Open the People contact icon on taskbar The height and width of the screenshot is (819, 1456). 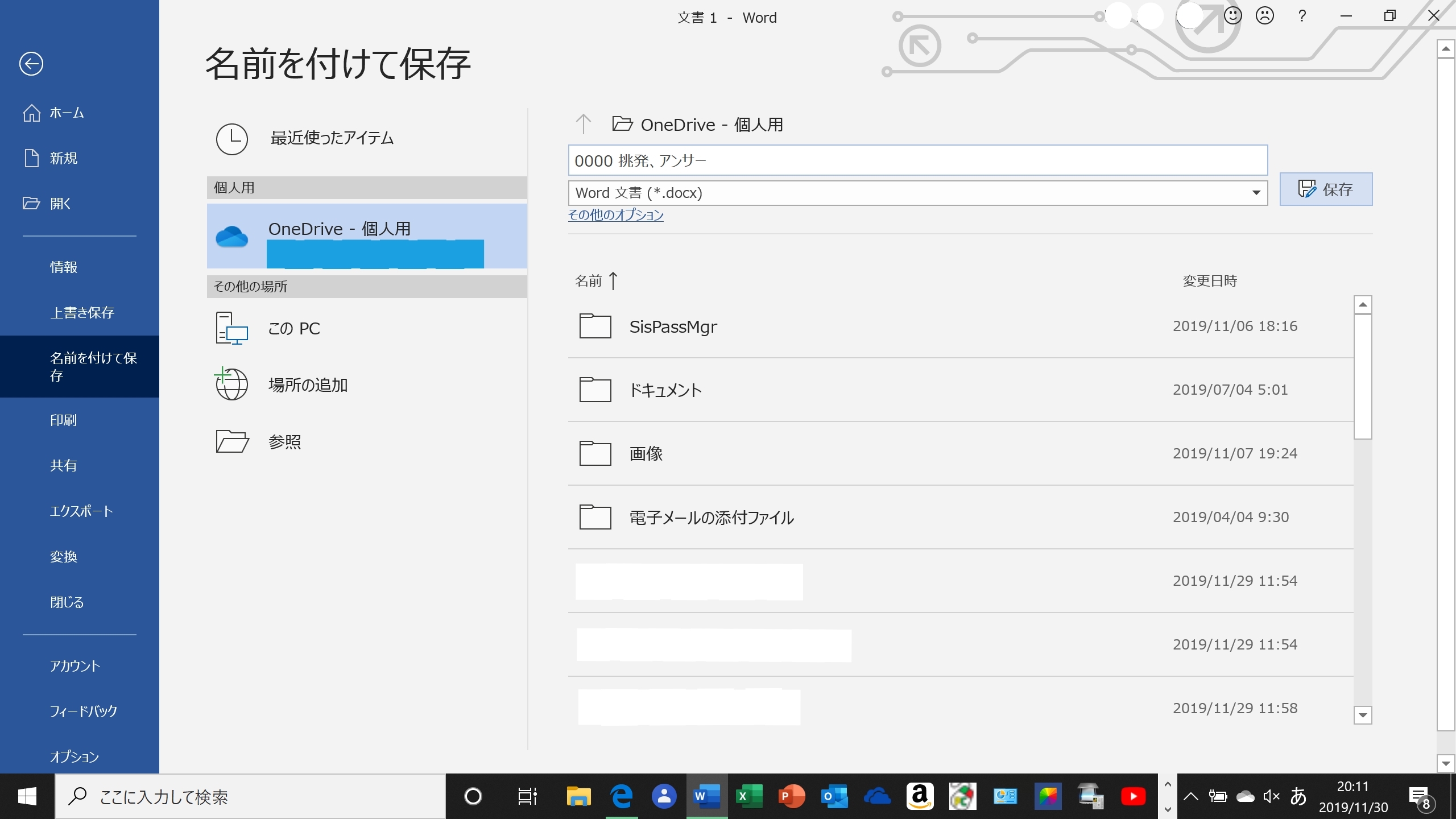click(x=664, y=797)
